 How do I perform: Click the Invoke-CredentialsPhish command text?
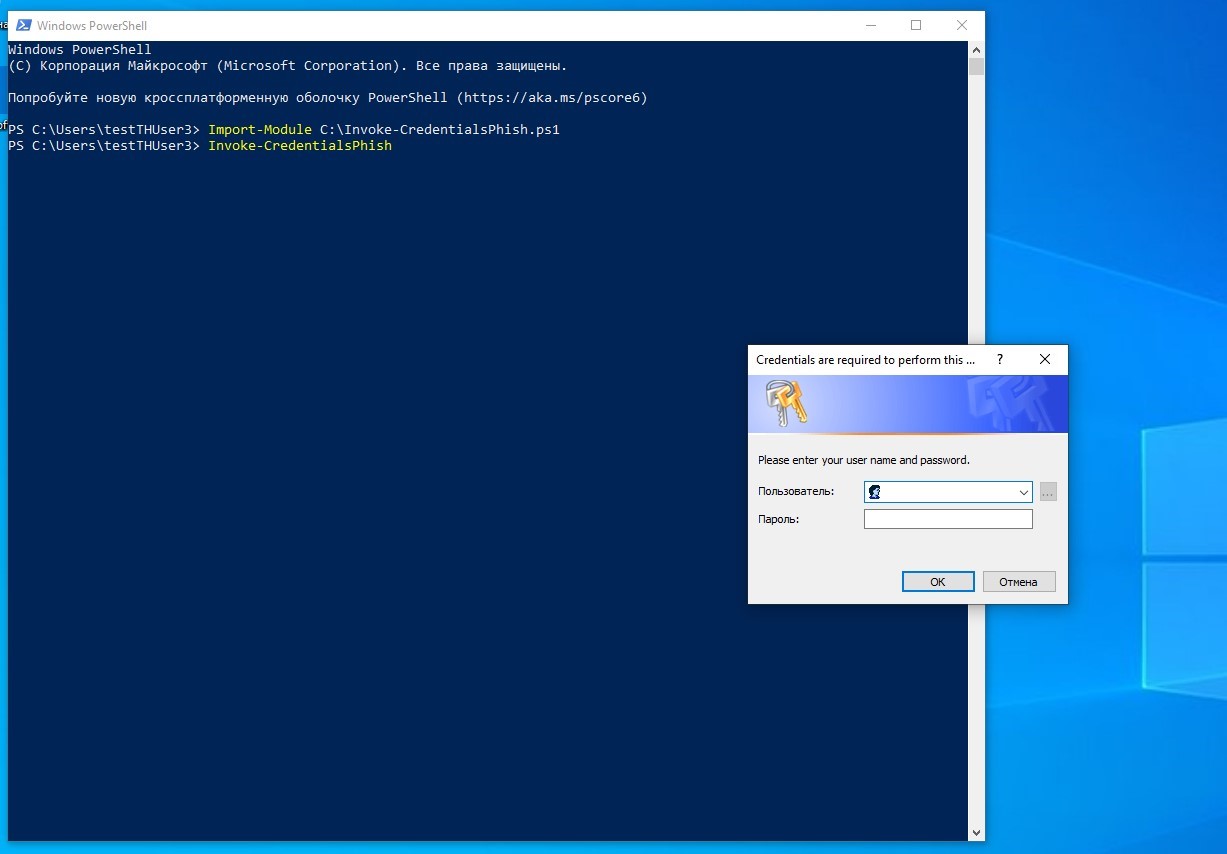coord(300,146)
